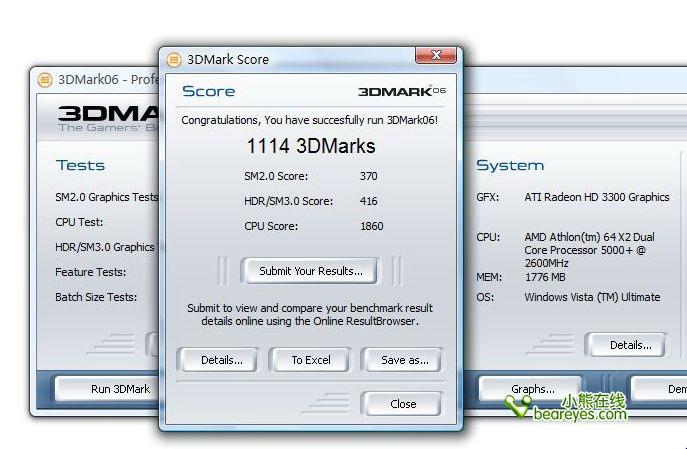Screen dimensions: 687x449
Task: Click the Tests panel heading
Action: tap(80, 165)
